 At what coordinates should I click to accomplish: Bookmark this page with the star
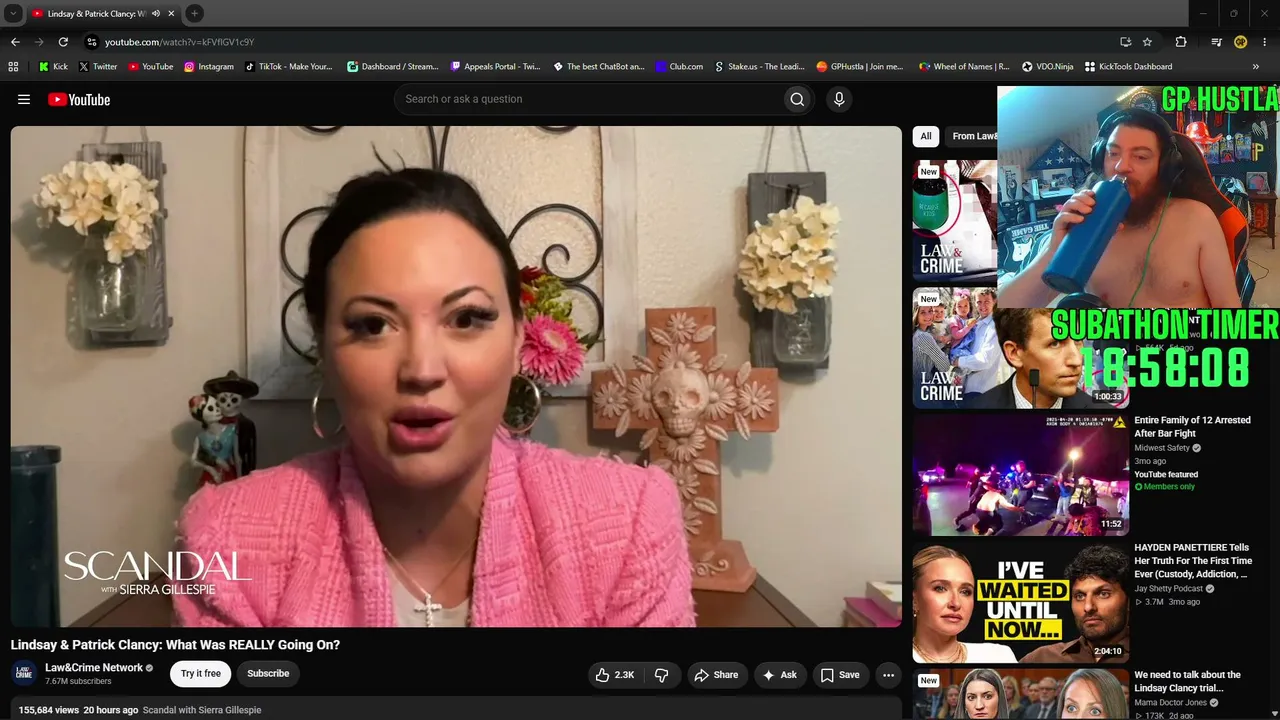click(x=1147, y=42)
